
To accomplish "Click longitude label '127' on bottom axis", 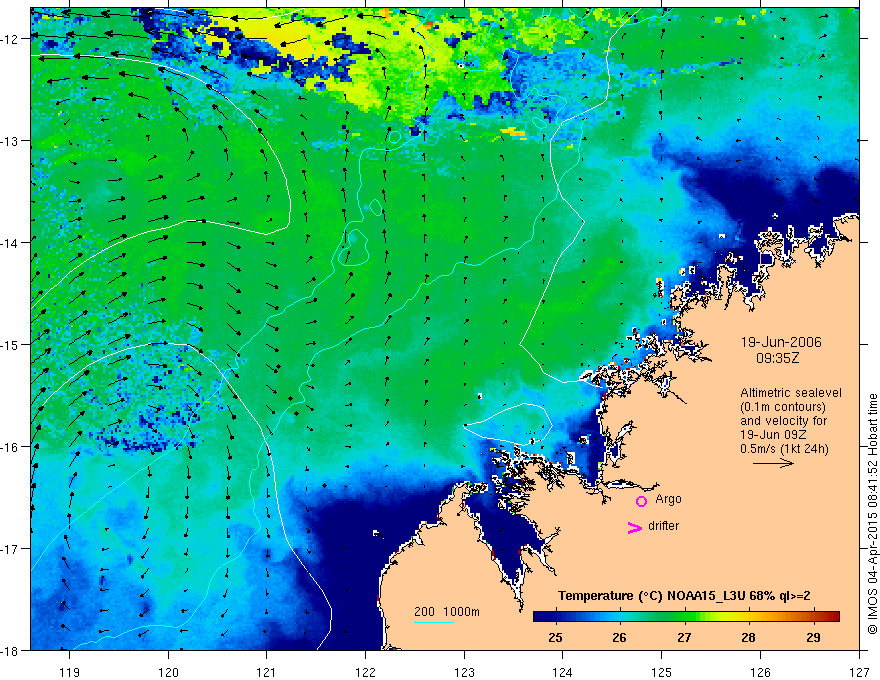I will [x=859, y=672].
